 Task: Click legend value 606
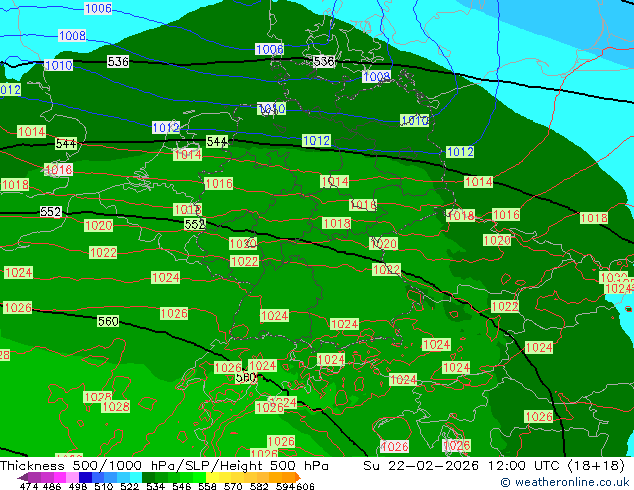(x=305, y=486)
